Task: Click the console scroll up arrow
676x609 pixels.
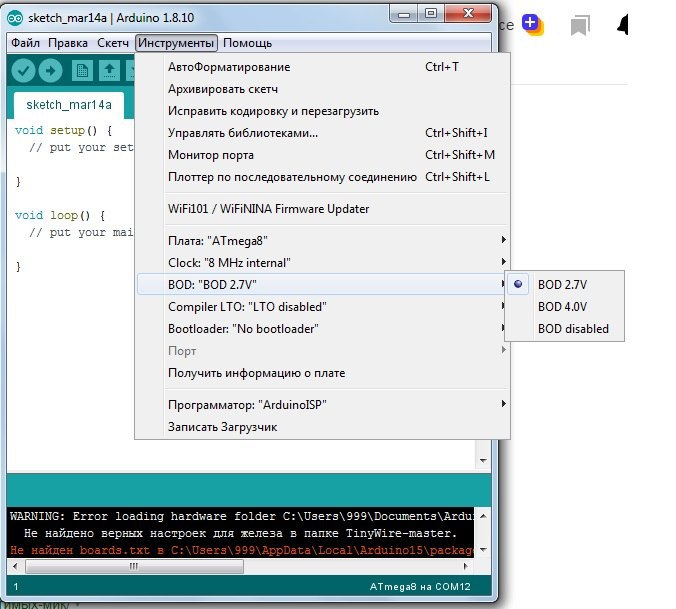Action: click(x=483, y=516)
